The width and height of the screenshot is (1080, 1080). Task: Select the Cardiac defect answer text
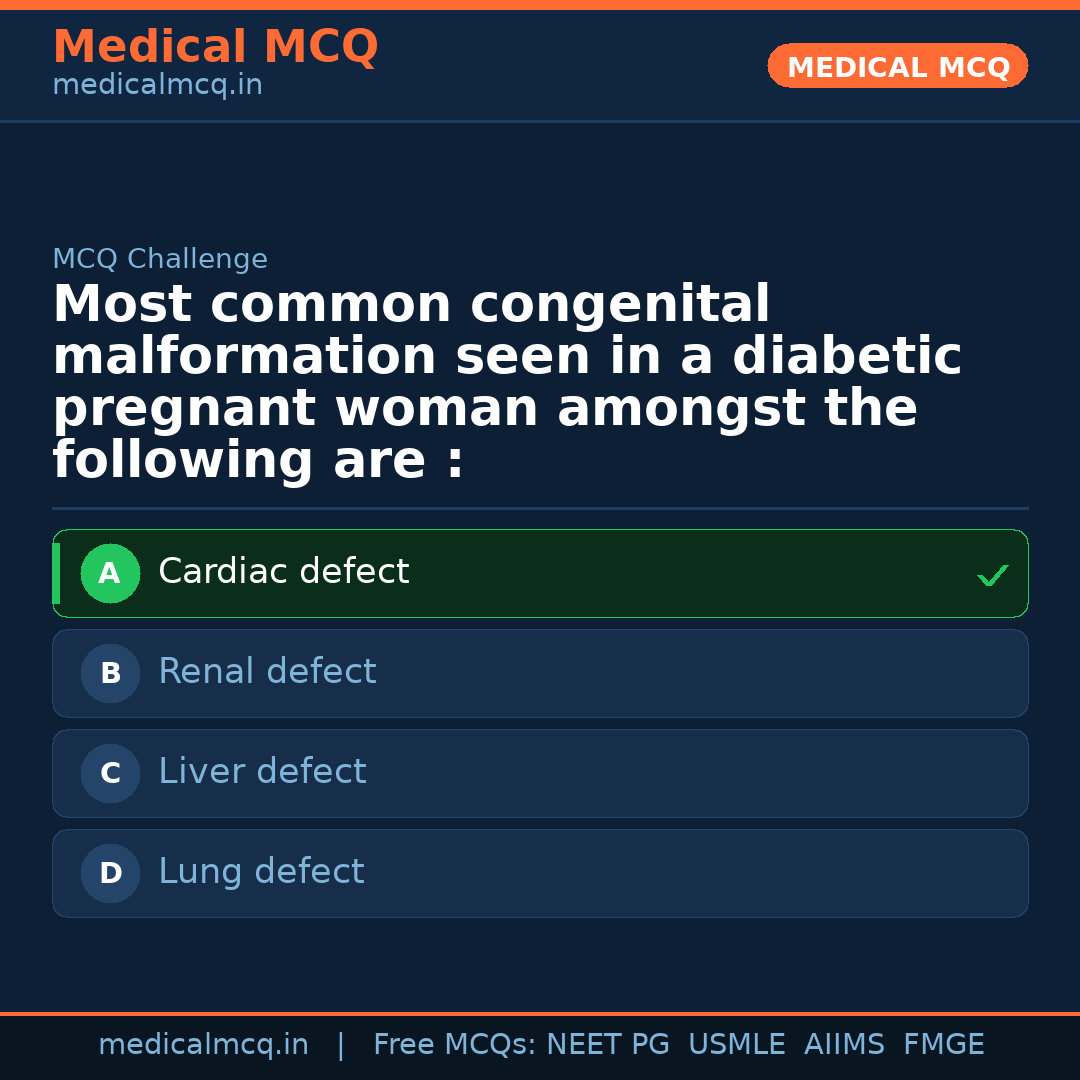coord(284,572)
